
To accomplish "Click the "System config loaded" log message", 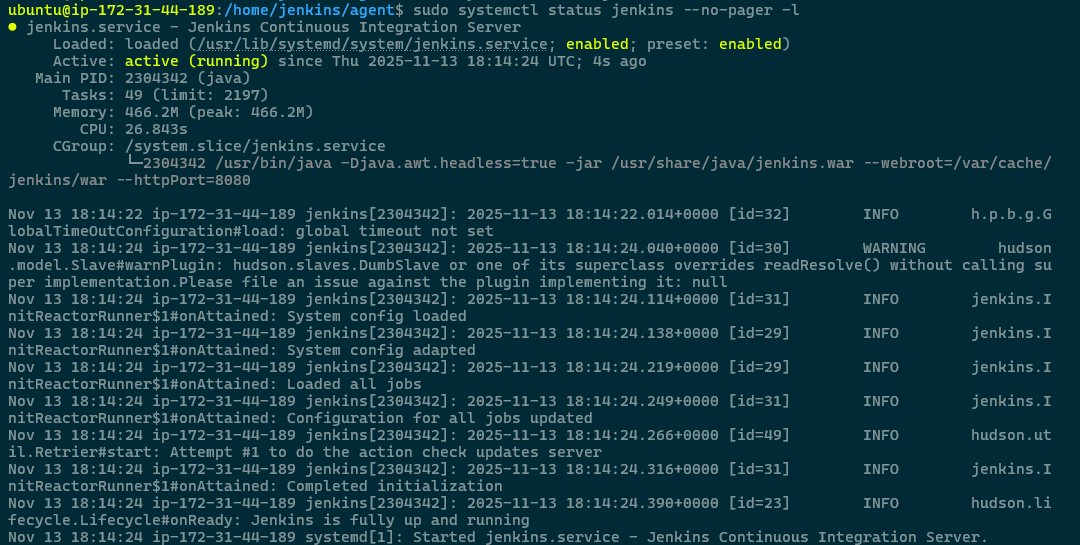I will 376,316.
